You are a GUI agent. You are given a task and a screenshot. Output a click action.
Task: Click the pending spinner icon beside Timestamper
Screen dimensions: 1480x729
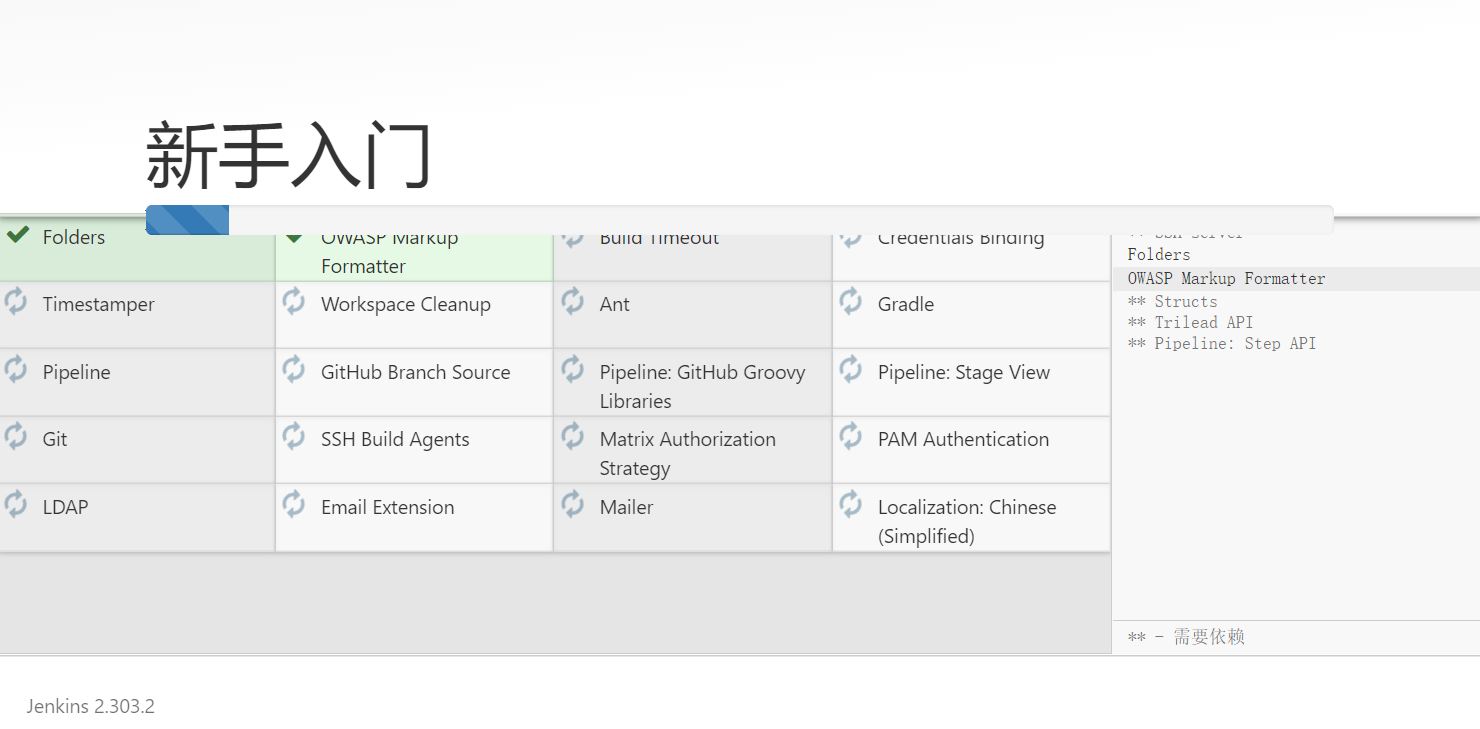16,302
